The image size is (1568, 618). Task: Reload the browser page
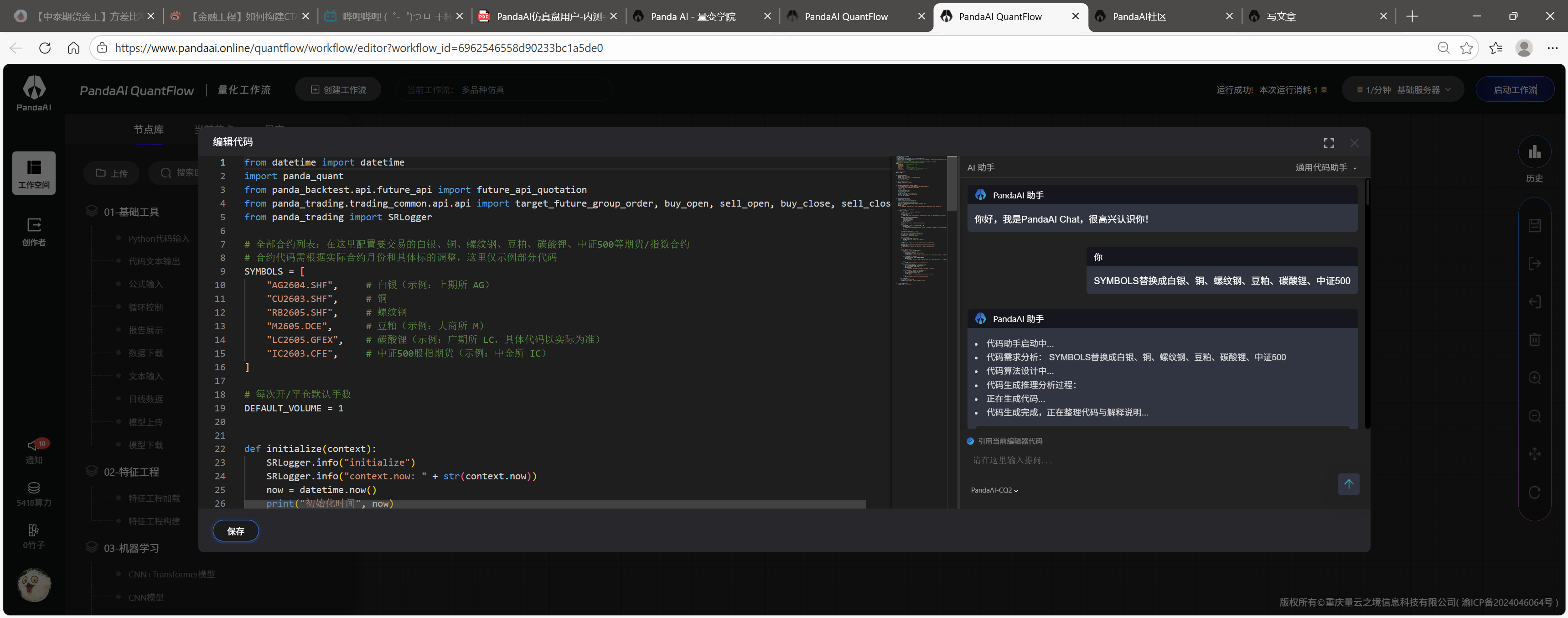click(x=45, y=47)
